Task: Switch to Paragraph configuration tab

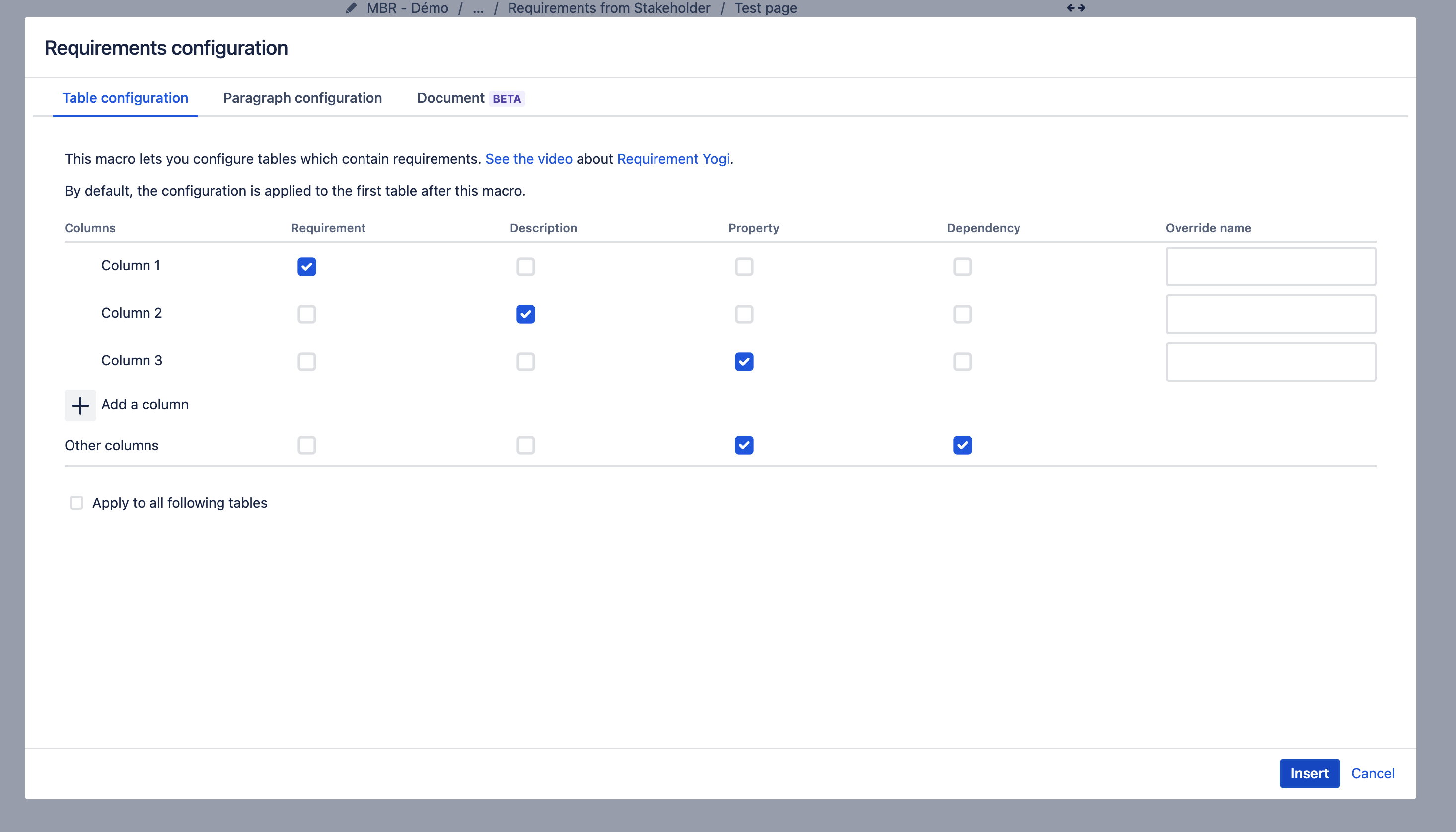Action: [302, 98]
